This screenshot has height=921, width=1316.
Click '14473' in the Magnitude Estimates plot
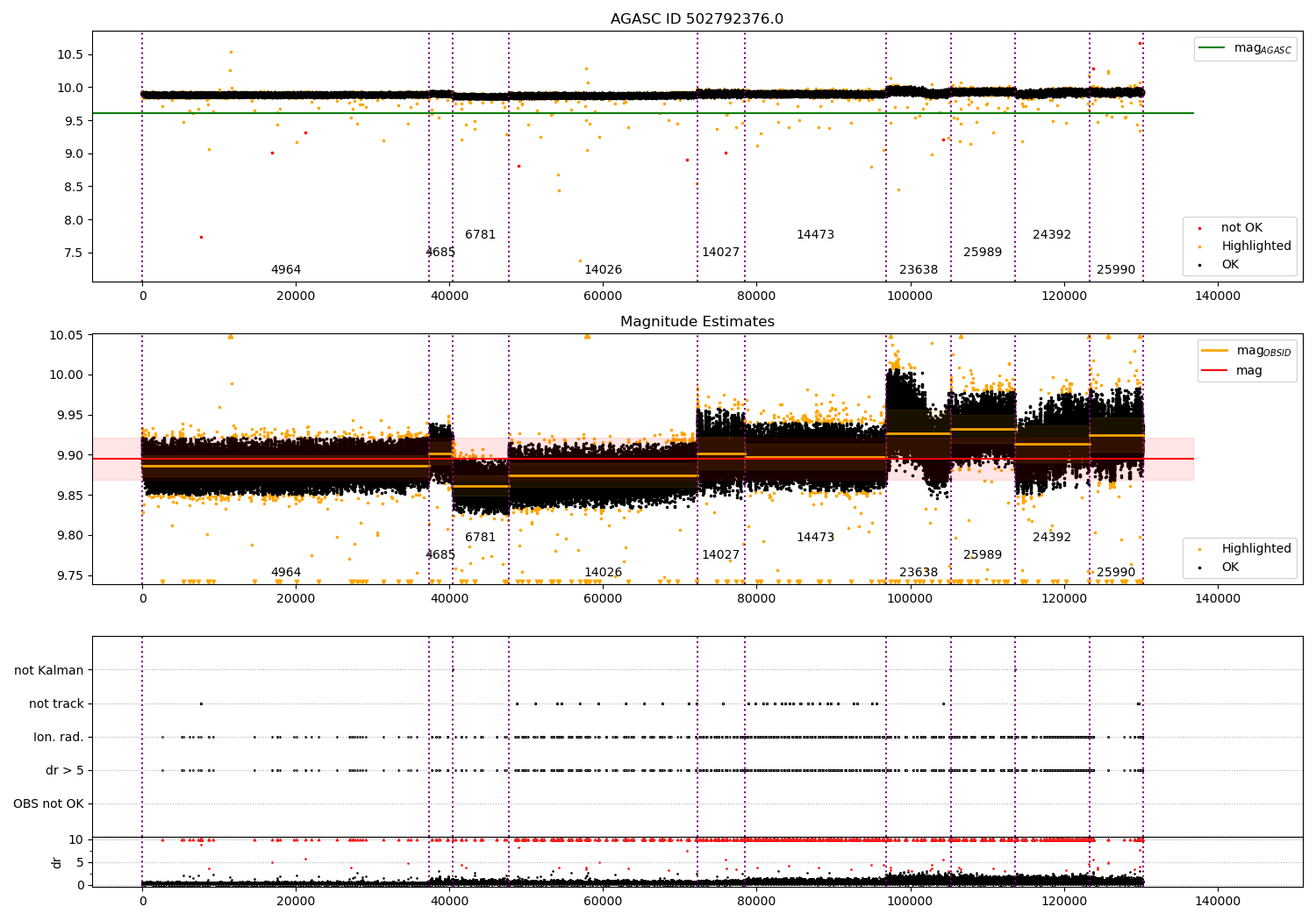816,538
